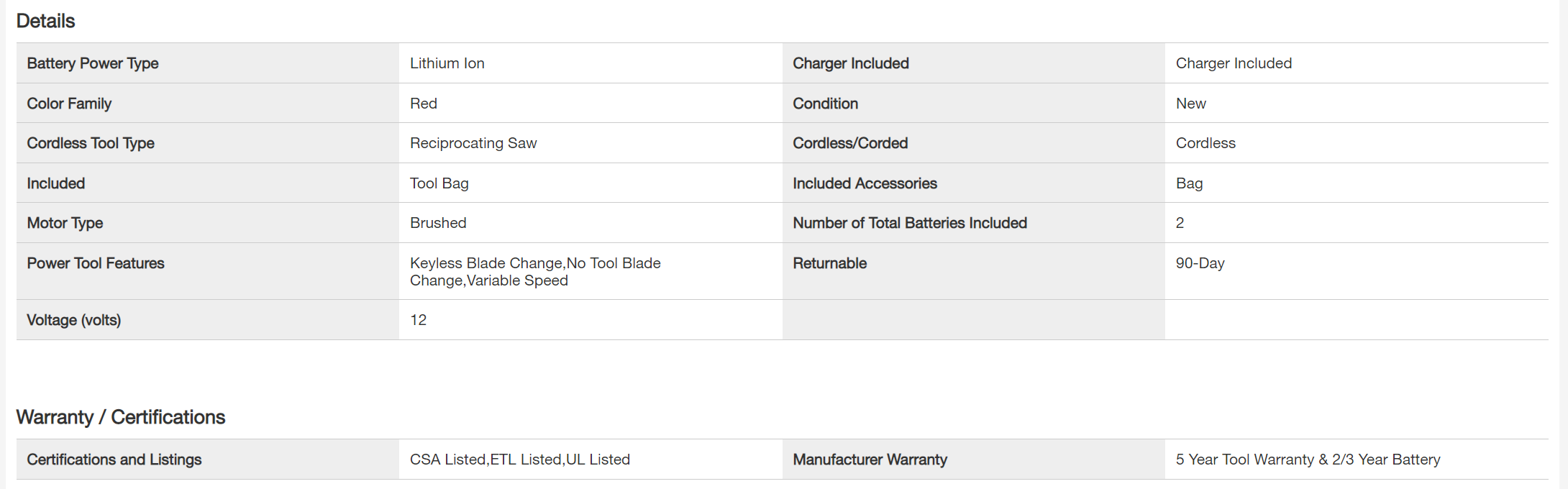Click the Brushed motor value

437,223
